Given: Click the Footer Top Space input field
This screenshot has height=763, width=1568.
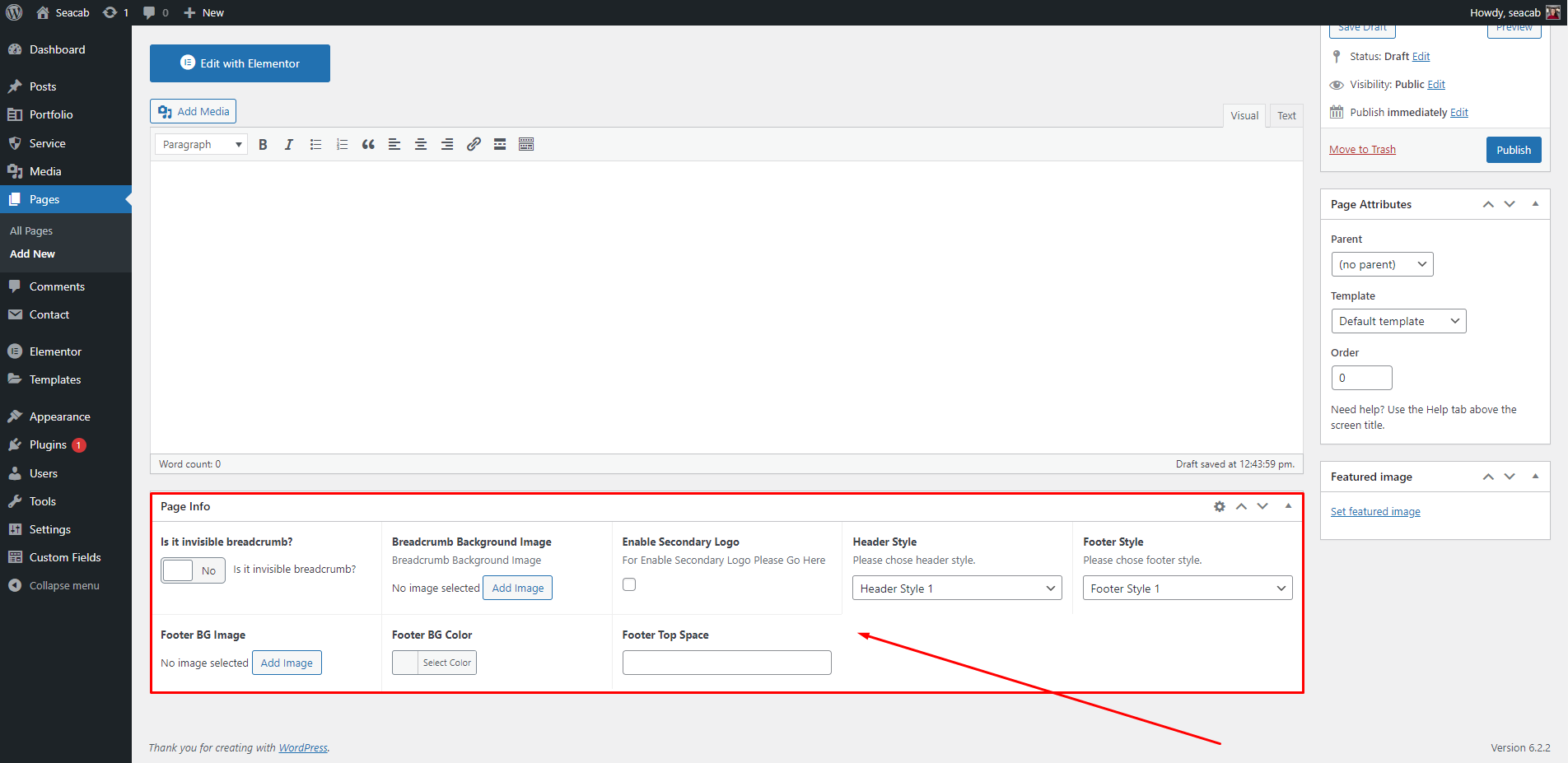Looking at the screenshot, I should coord(726,663).
